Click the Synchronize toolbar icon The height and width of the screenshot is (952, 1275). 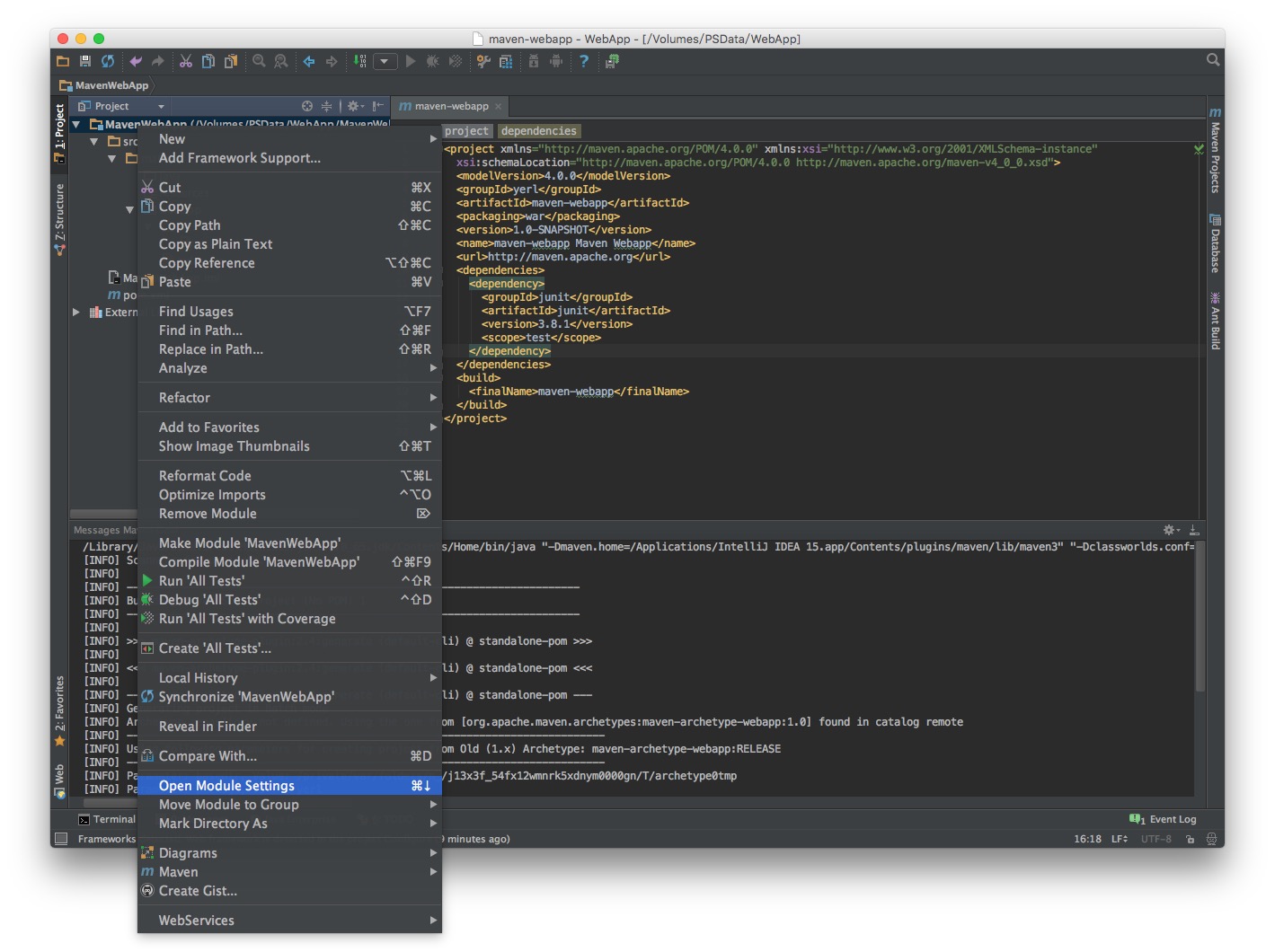108,61
